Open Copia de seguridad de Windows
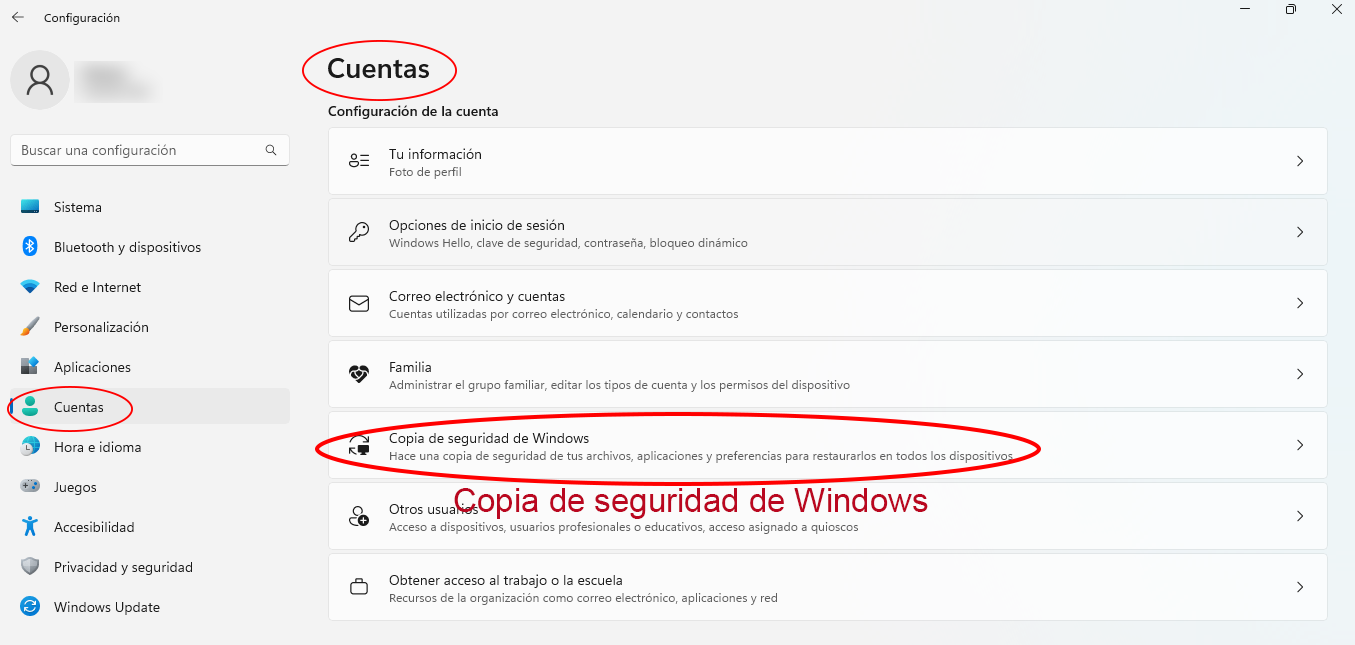 coord(828,445)
